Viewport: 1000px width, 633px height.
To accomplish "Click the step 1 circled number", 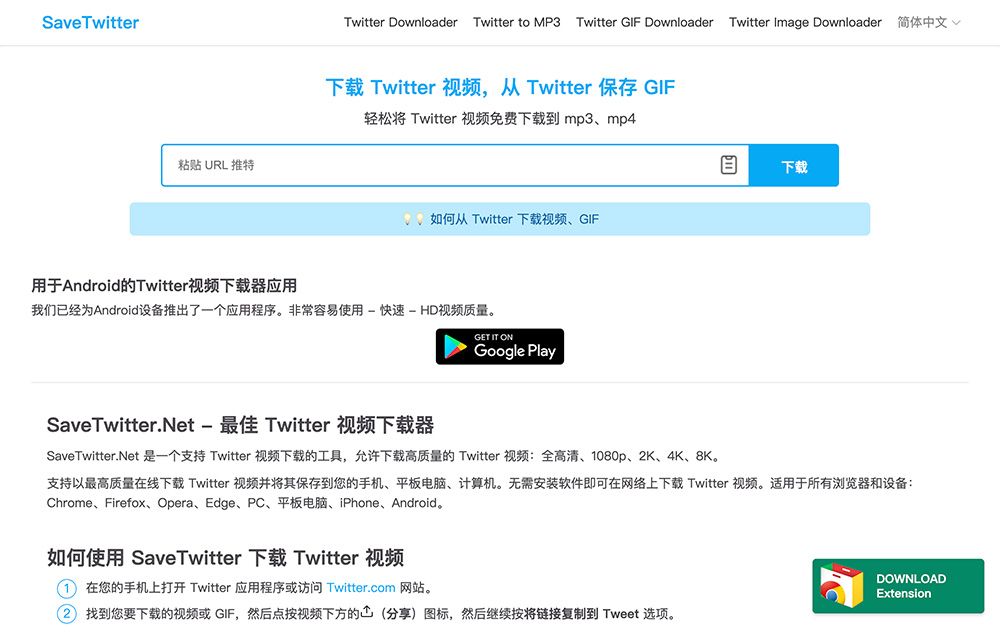I will (66, 588).
